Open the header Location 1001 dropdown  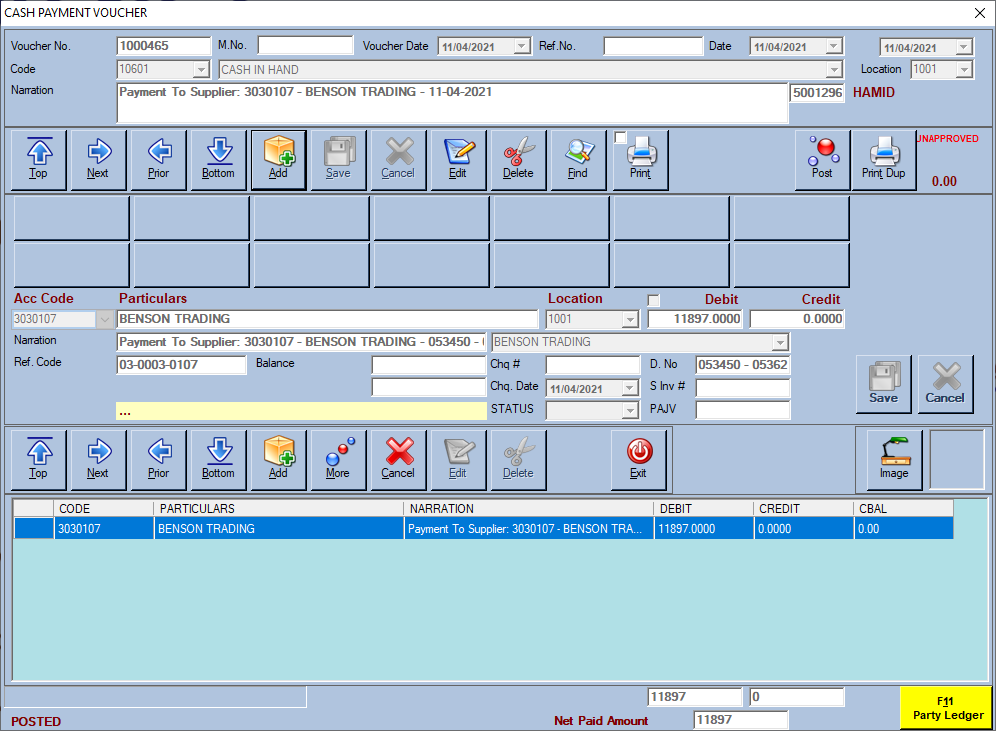tap(964, 69)
